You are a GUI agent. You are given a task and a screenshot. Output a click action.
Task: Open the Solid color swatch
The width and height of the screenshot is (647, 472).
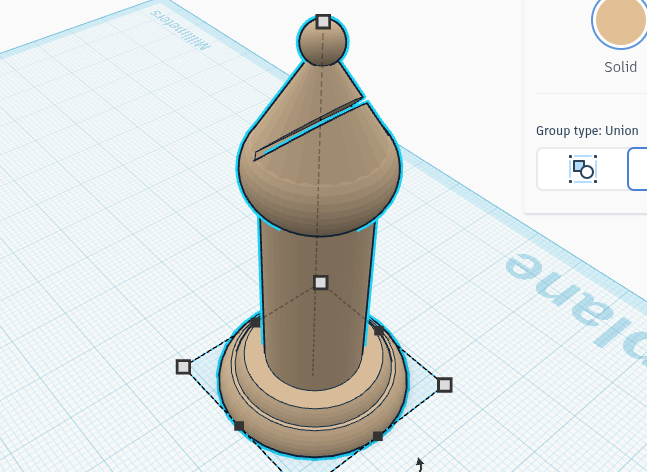click(x=620, y=21)
